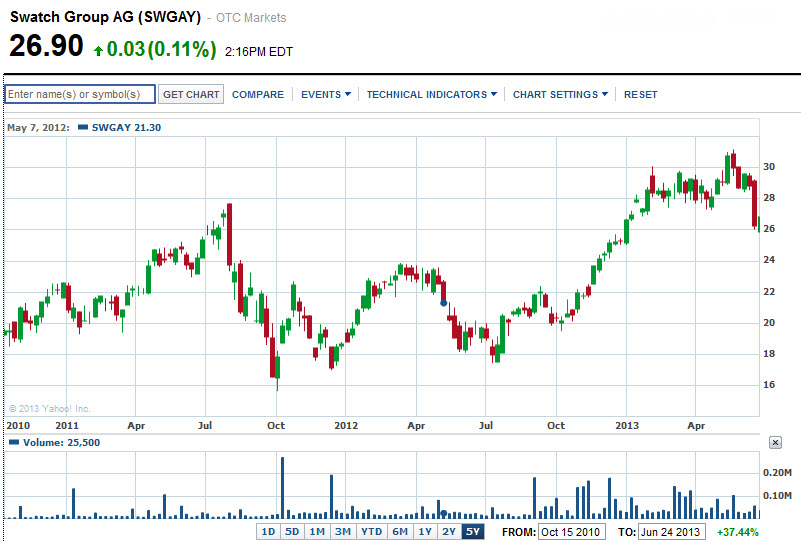Image resolution: width=801 pixels, height=542 pixels.
Task: Select the 5D time range
Action: [292, 531]
